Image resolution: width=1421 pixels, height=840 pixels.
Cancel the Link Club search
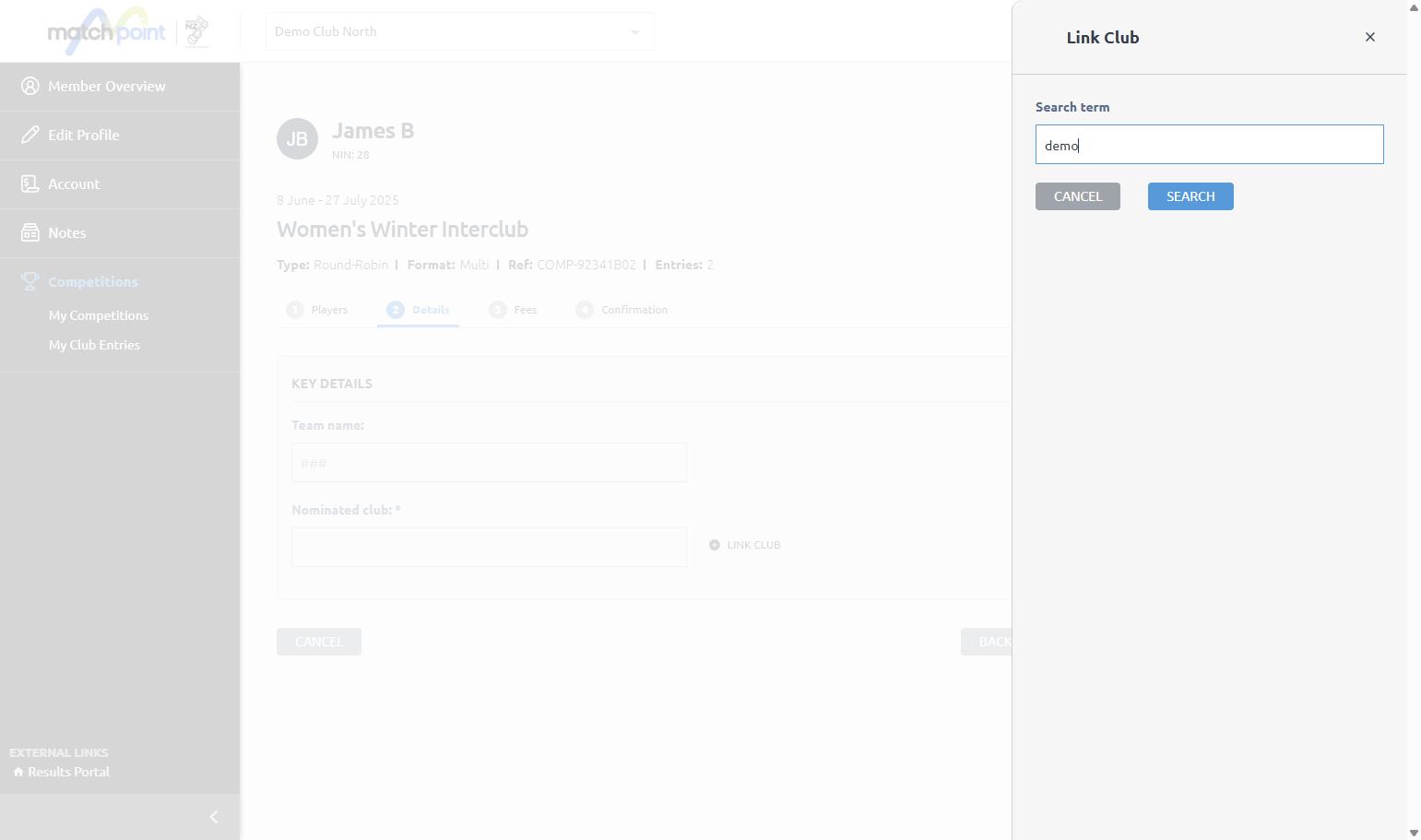pos(1077,196)
